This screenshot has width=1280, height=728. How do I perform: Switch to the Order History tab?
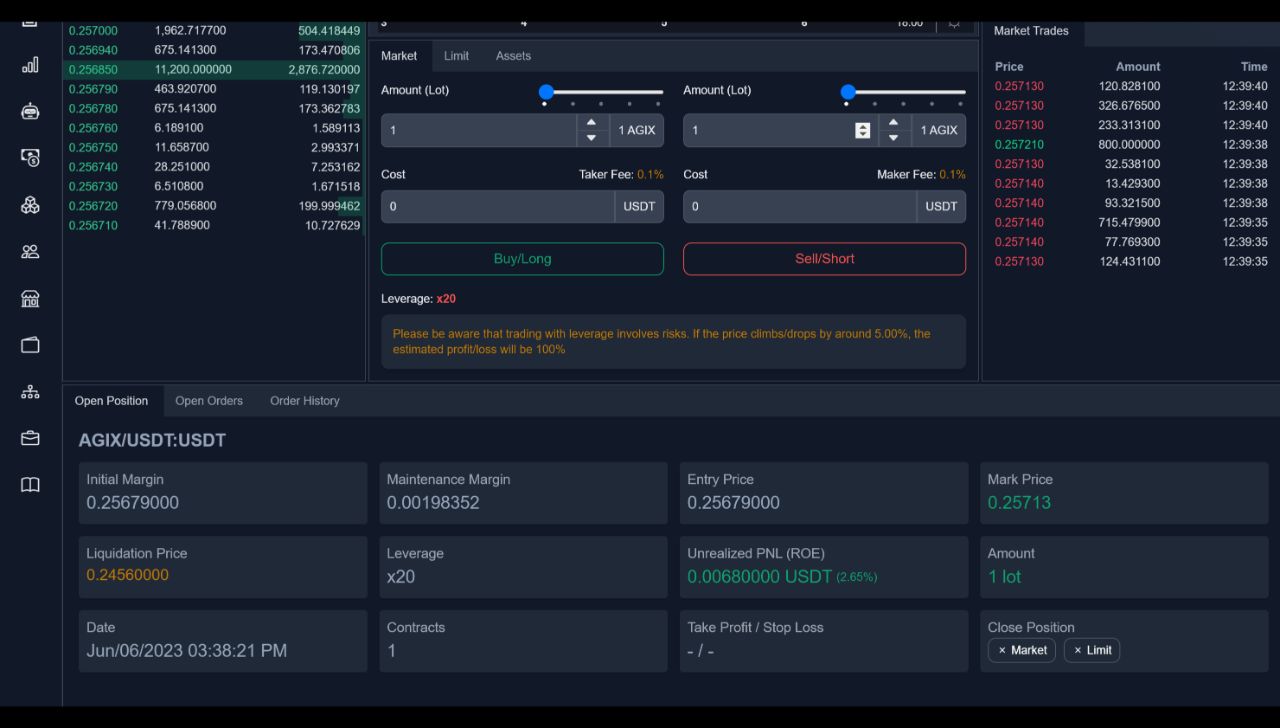click(304, 400)
